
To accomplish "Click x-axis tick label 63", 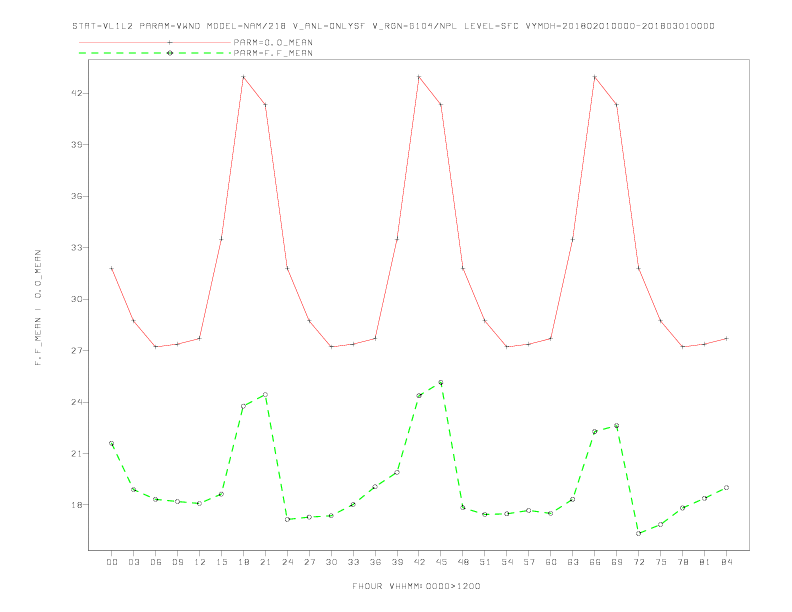I will point(573,562).
